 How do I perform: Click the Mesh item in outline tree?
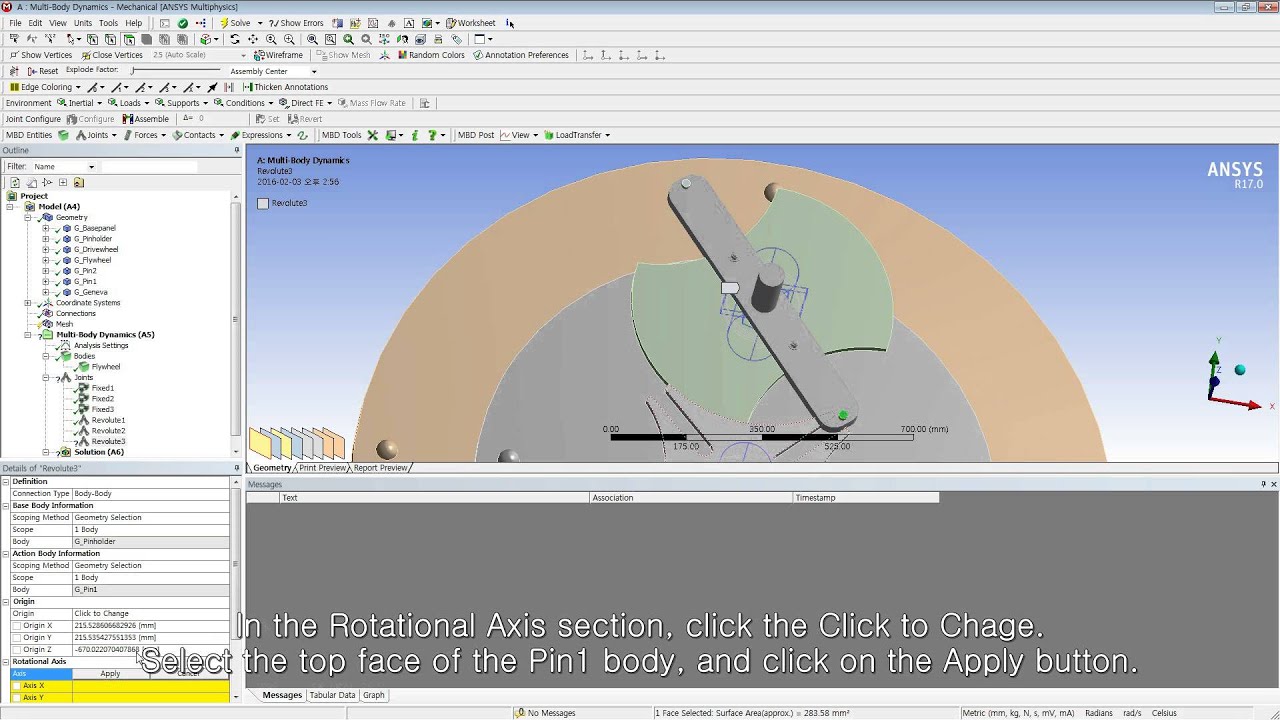pyautogui.click(x=64, y=324)
